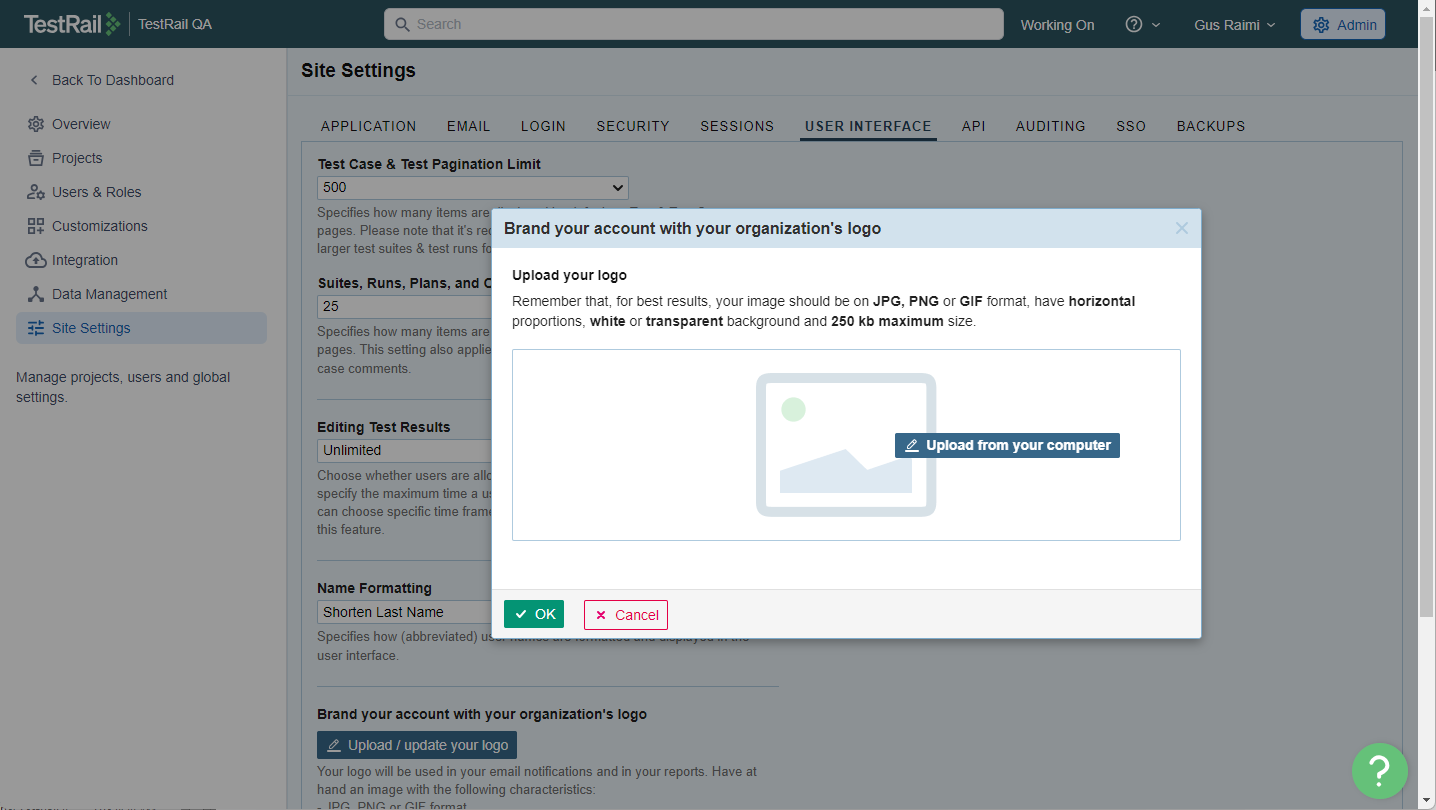Cancel the logo upload dialog
The height and width of the screenshot is (810, 1436).
pos(625,615)
